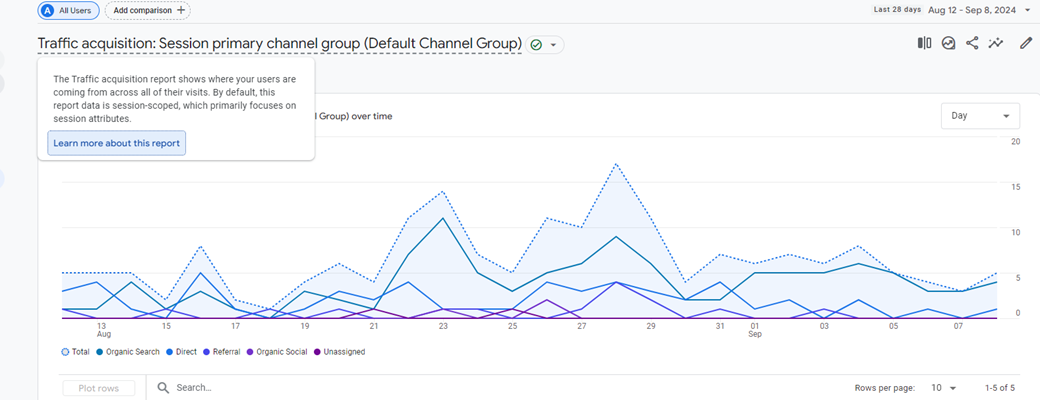The width and height of the screenshot is (1040, 400).
Task: Click the edit comparisons columns icon
Action: 924,43
